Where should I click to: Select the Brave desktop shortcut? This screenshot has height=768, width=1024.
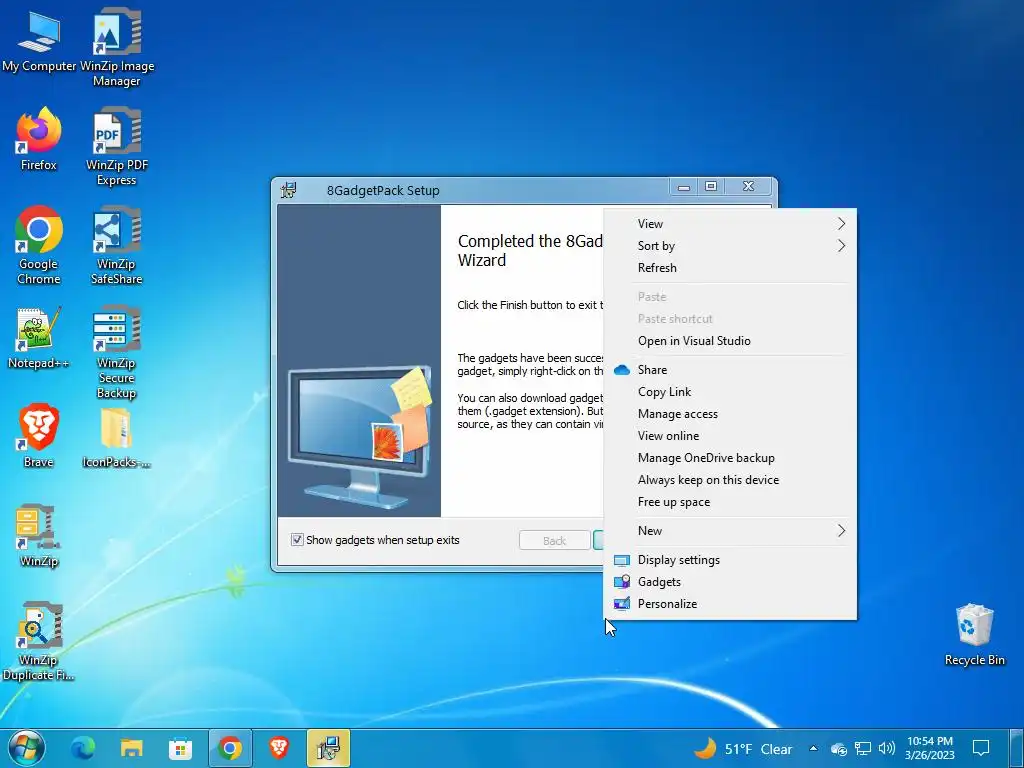coord(39,436)
